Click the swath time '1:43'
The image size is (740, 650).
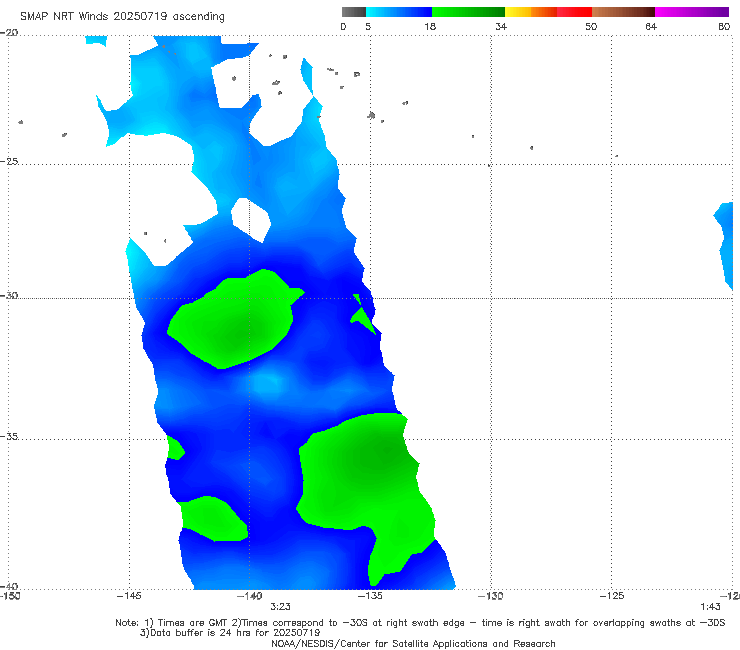(710, 607)
